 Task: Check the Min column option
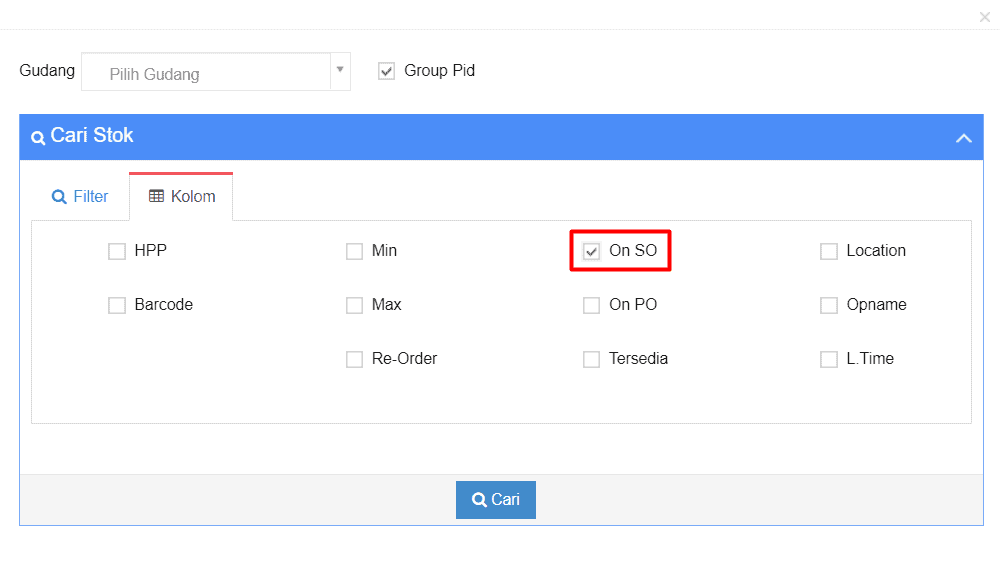(x=354, y=251)
